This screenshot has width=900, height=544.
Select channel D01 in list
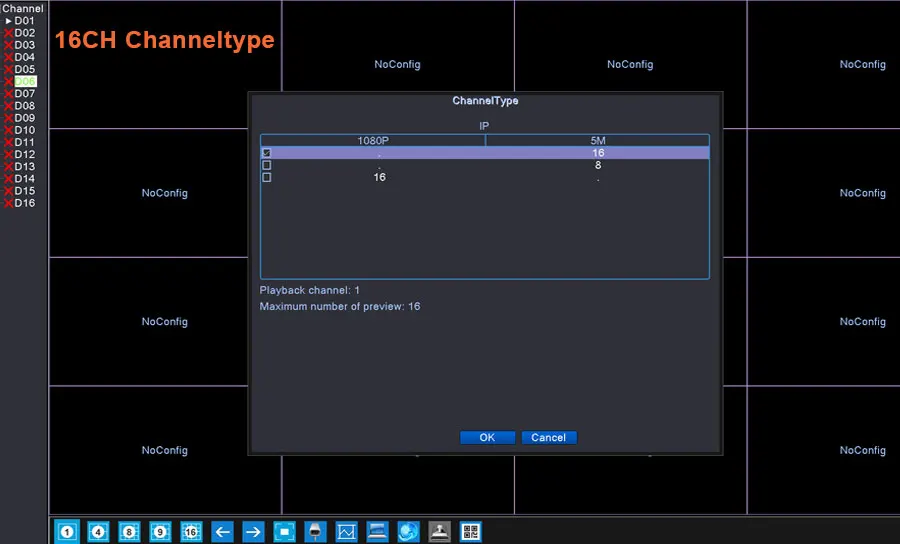[24, 21]
